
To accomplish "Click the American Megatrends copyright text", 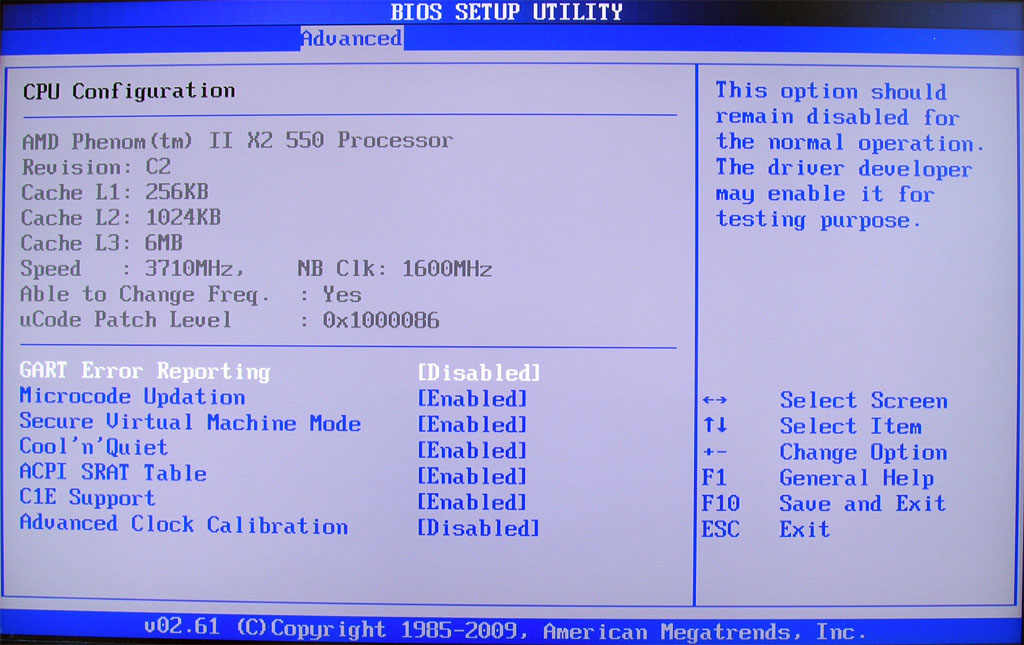I will tap(551, 631).
